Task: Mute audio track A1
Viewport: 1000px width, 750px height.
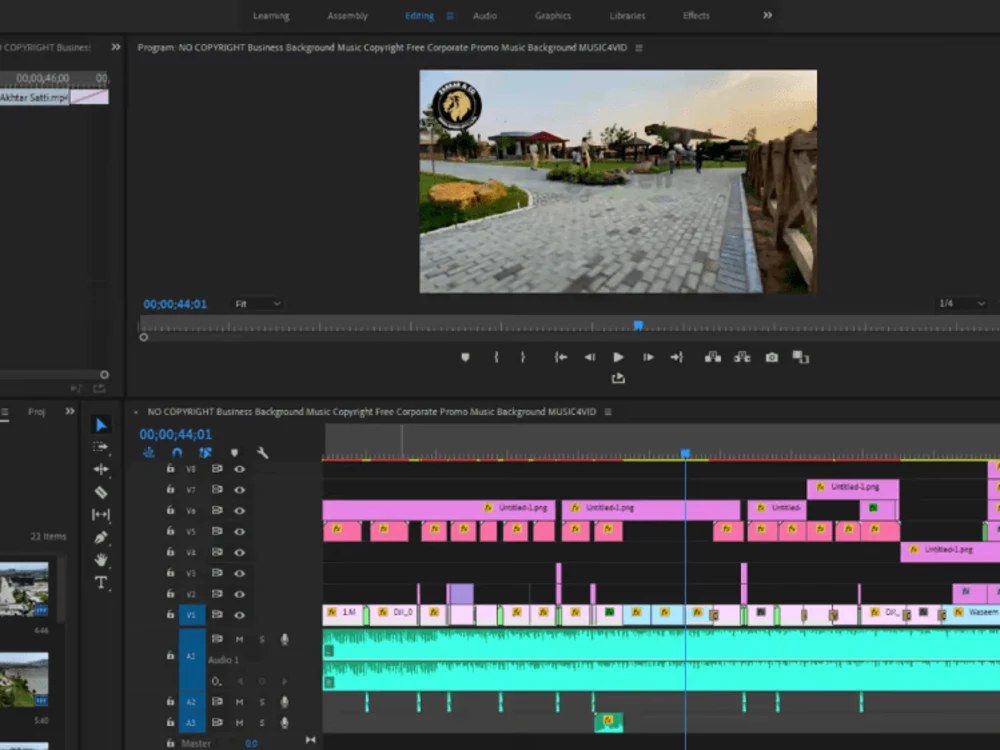Action: tap(239, 639)
